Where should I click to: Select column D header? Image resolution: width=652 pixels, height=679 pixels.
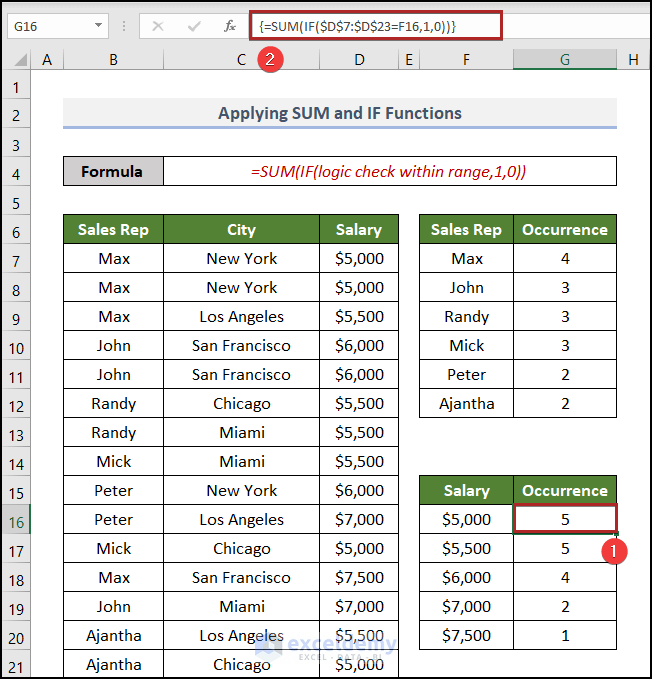tap(359, 60)
